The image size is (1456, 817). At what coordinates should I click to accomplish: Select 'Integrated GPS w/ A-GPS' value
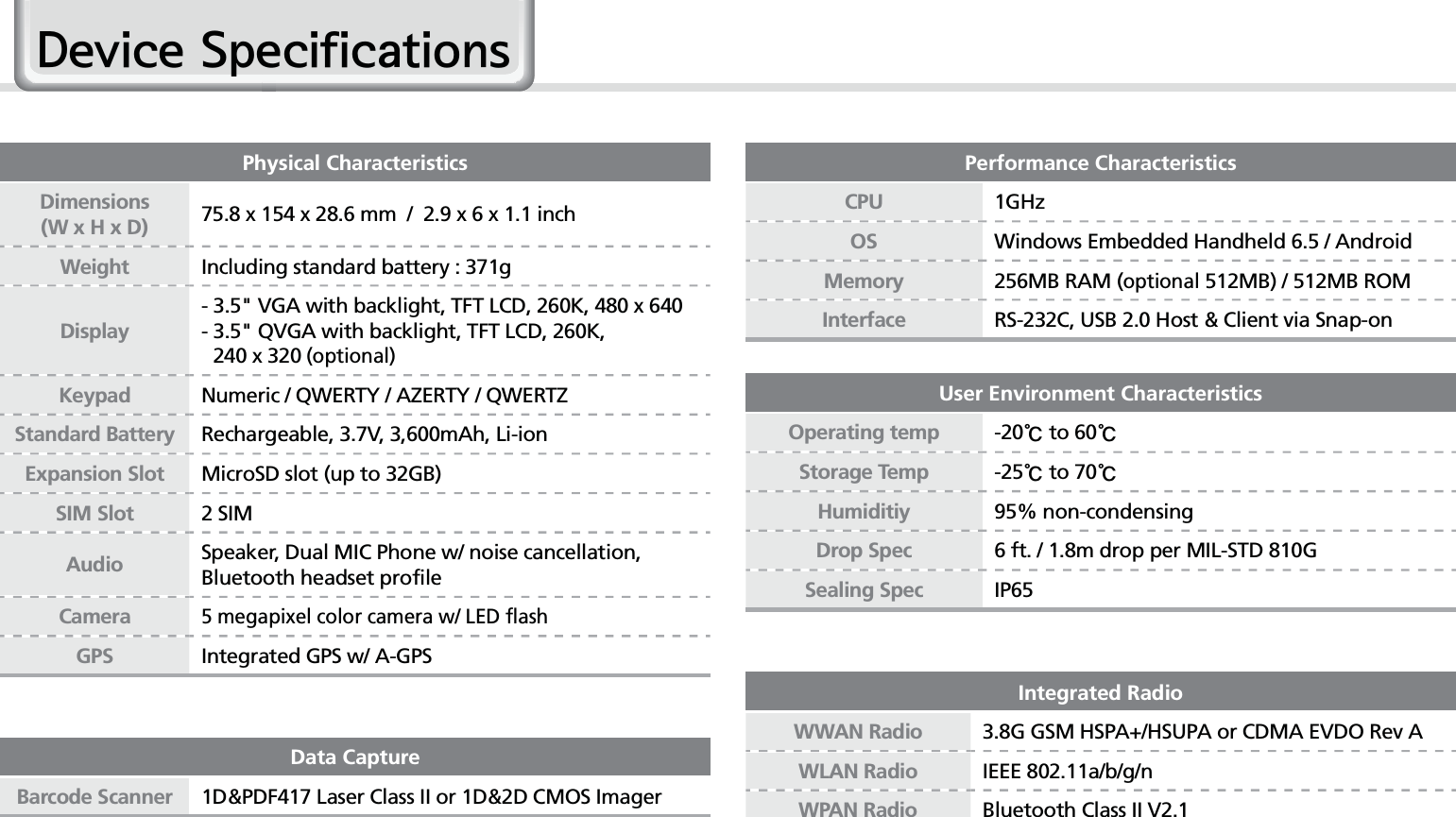click(x=317, y=656)
